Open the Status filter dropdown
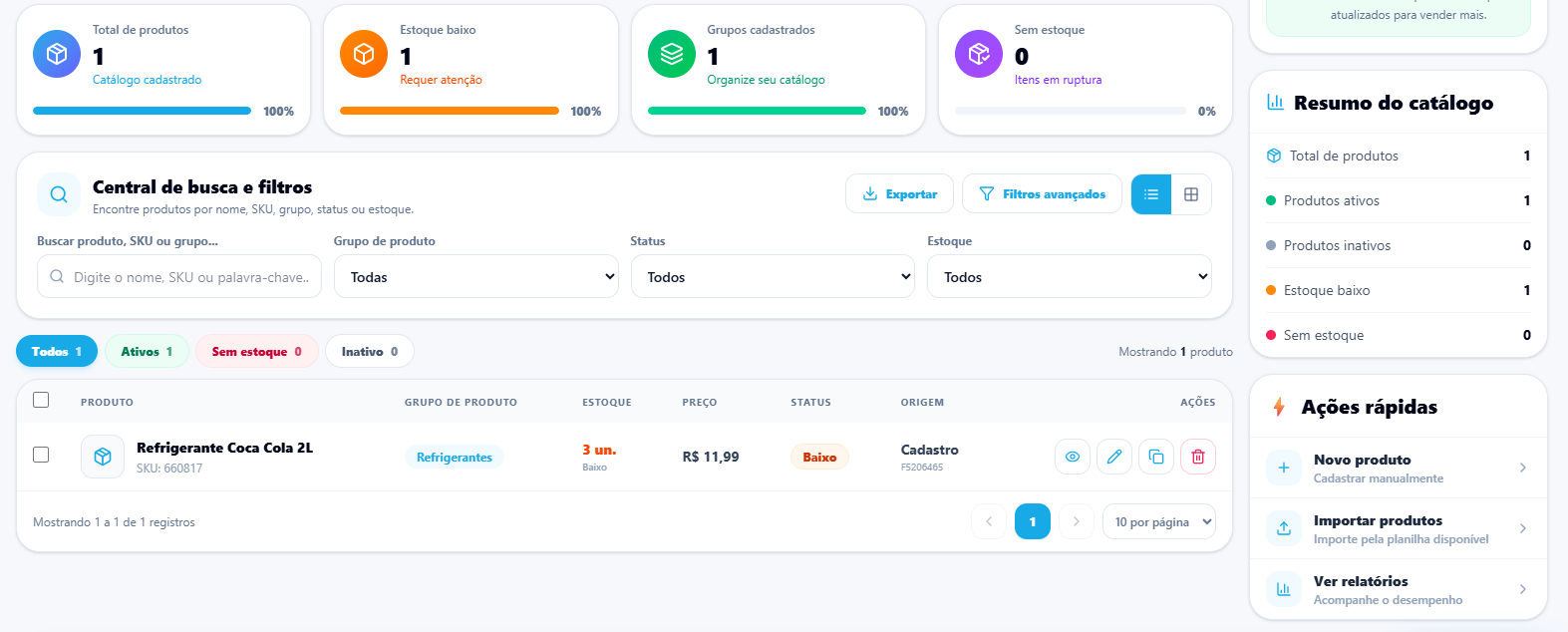The height and width of the screenshot is (632, 1568). [773, 276]
